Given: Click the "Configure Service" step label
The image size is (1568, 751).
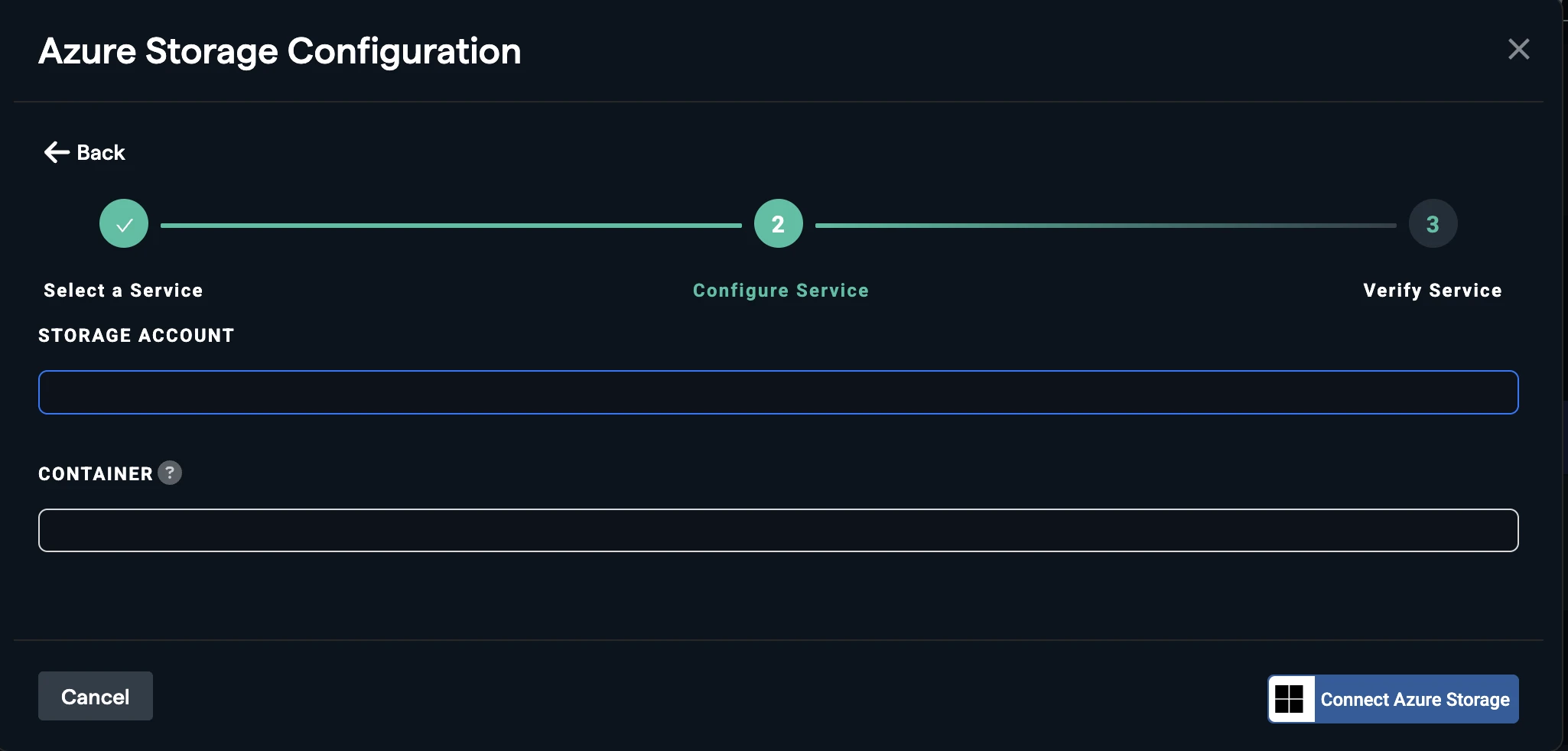Looking at the screenshot, I should click(x=780, y=291).
